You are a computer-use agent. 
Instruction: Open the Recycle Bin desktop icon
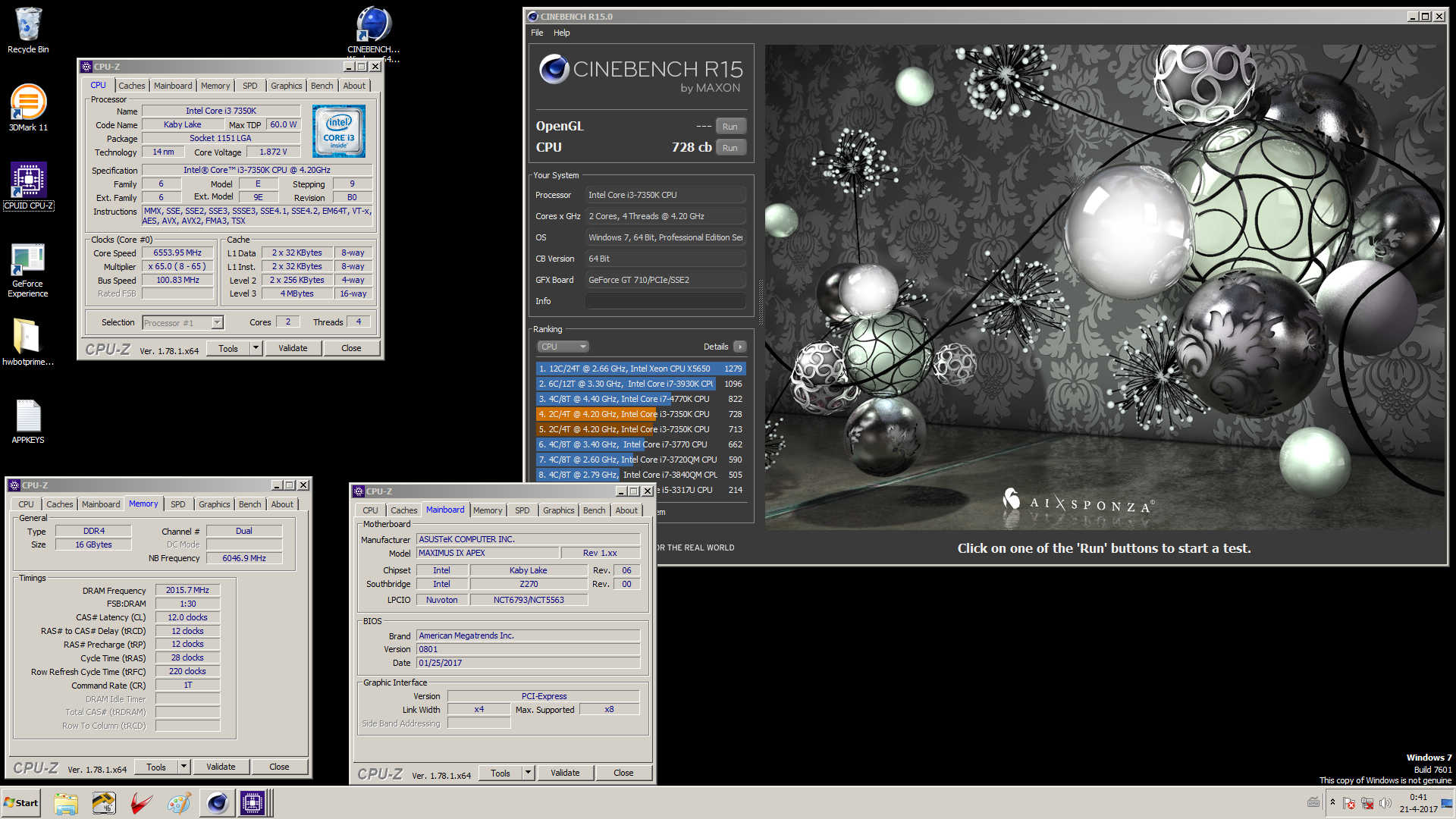click(x=28, y=30)
